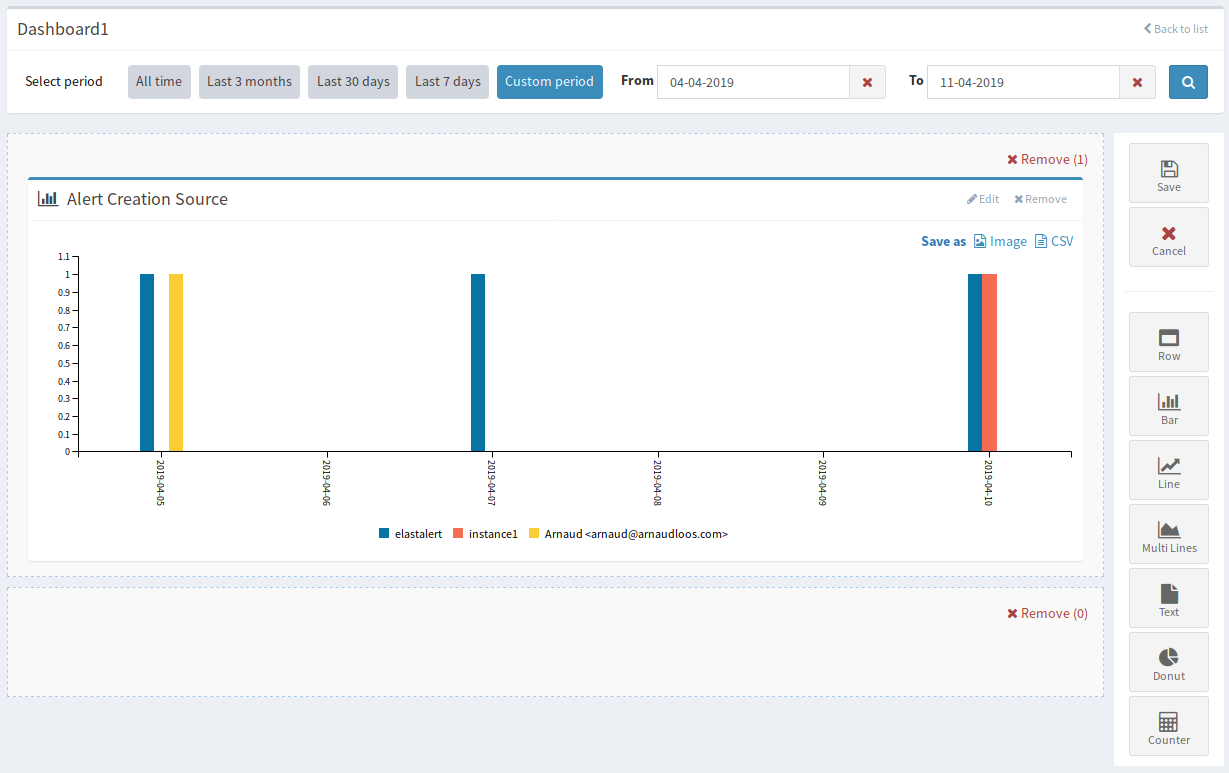
Task: Add a Donut chart widget
Action: point(1168,664)
